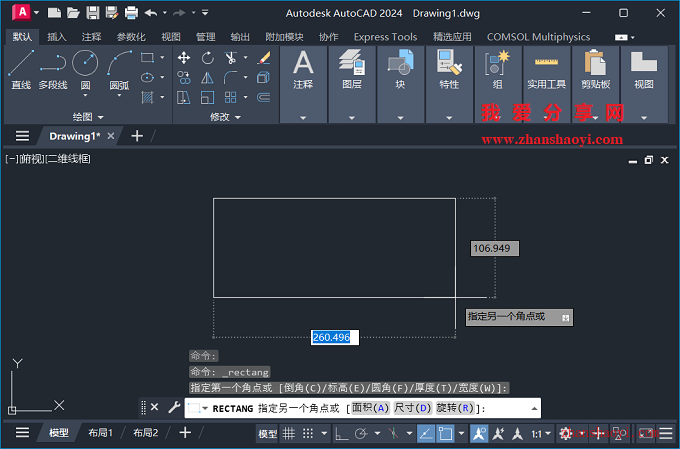Click the Rectangle tool icon in draw panel
This screenshot has width=680, height=449.
point(147,57)
